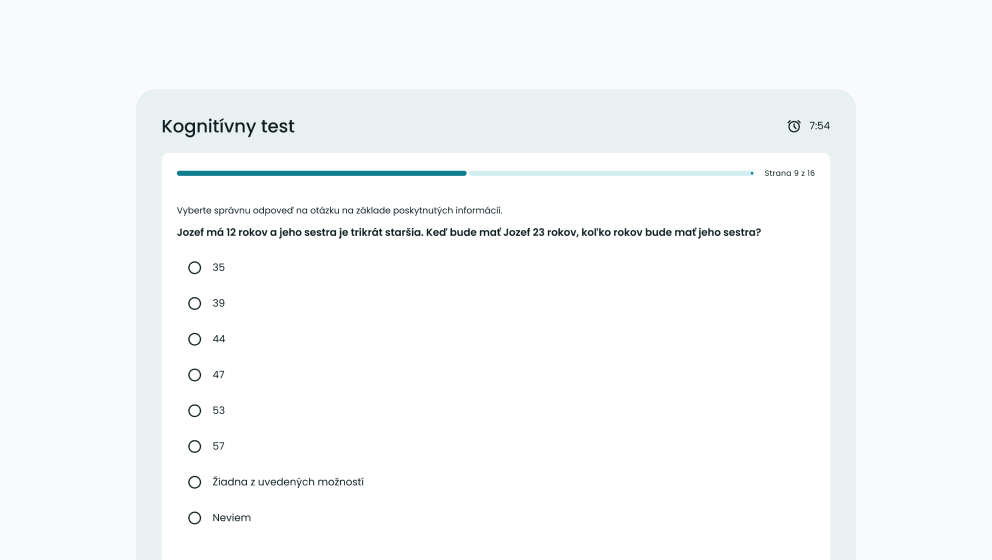Click the 'Vyberte správnu odpoveď' instruction text
Viewport: 992px width, 560px height.
tap(339, 210)
